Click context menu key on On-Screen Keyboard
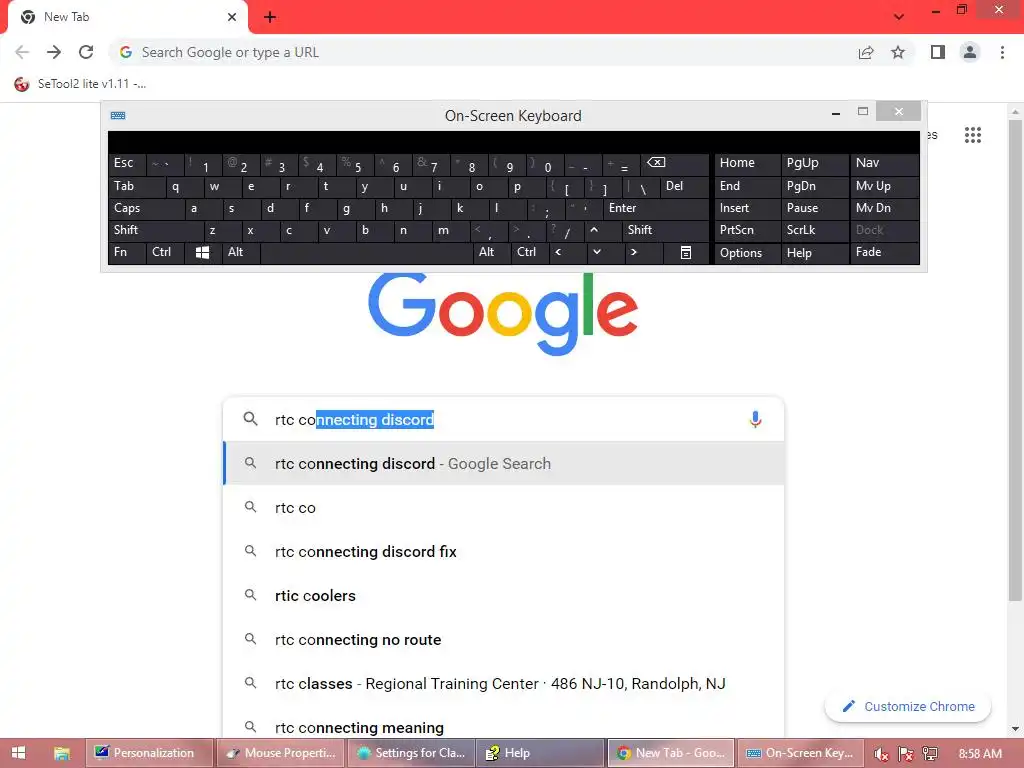This screenshot has width=1024, height=768. (686, 252)
